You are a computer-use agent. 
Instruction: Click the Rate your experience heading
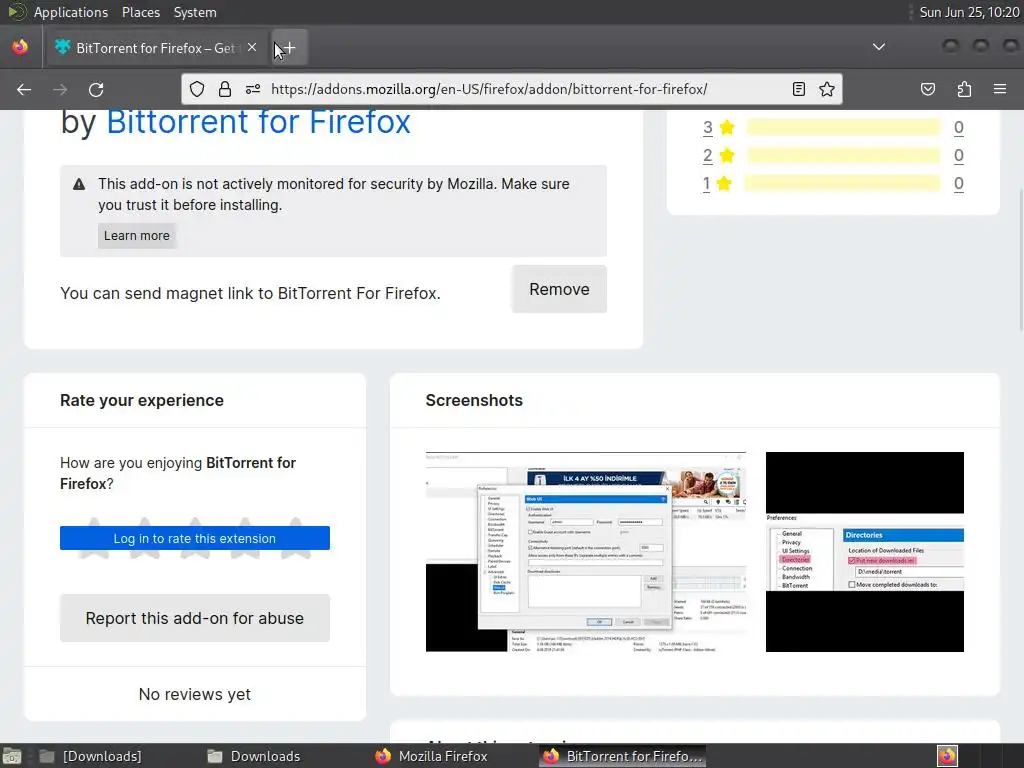tap(142, 400)
